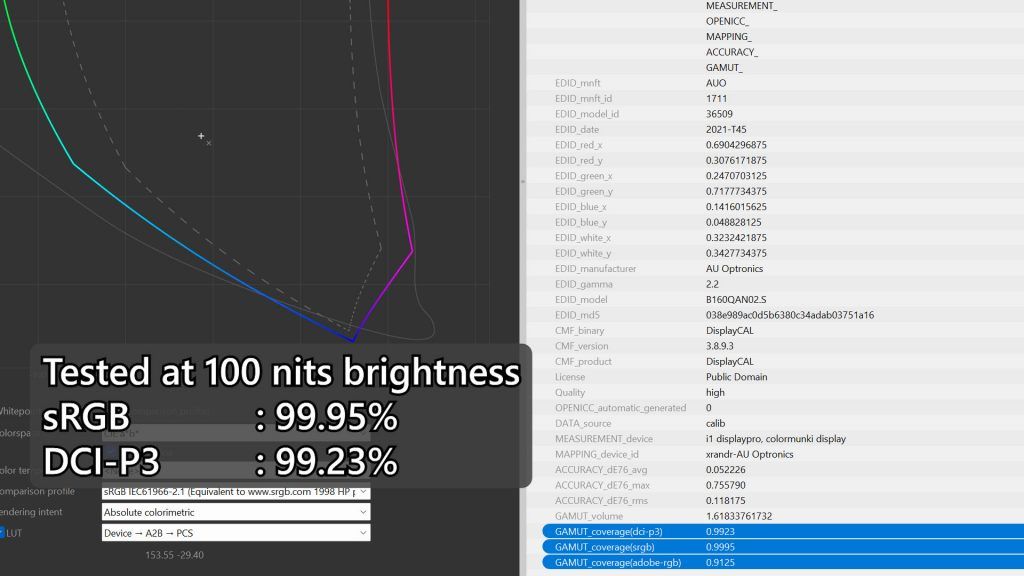The image size is (1024, 576).
Task: Click the CMF_product row label
Action: [x=583, y=361]
